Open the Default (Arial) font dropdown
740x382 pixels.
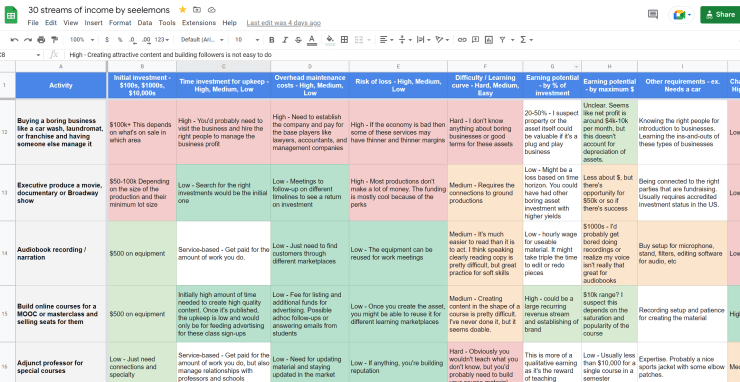click(x=202, y=40)
